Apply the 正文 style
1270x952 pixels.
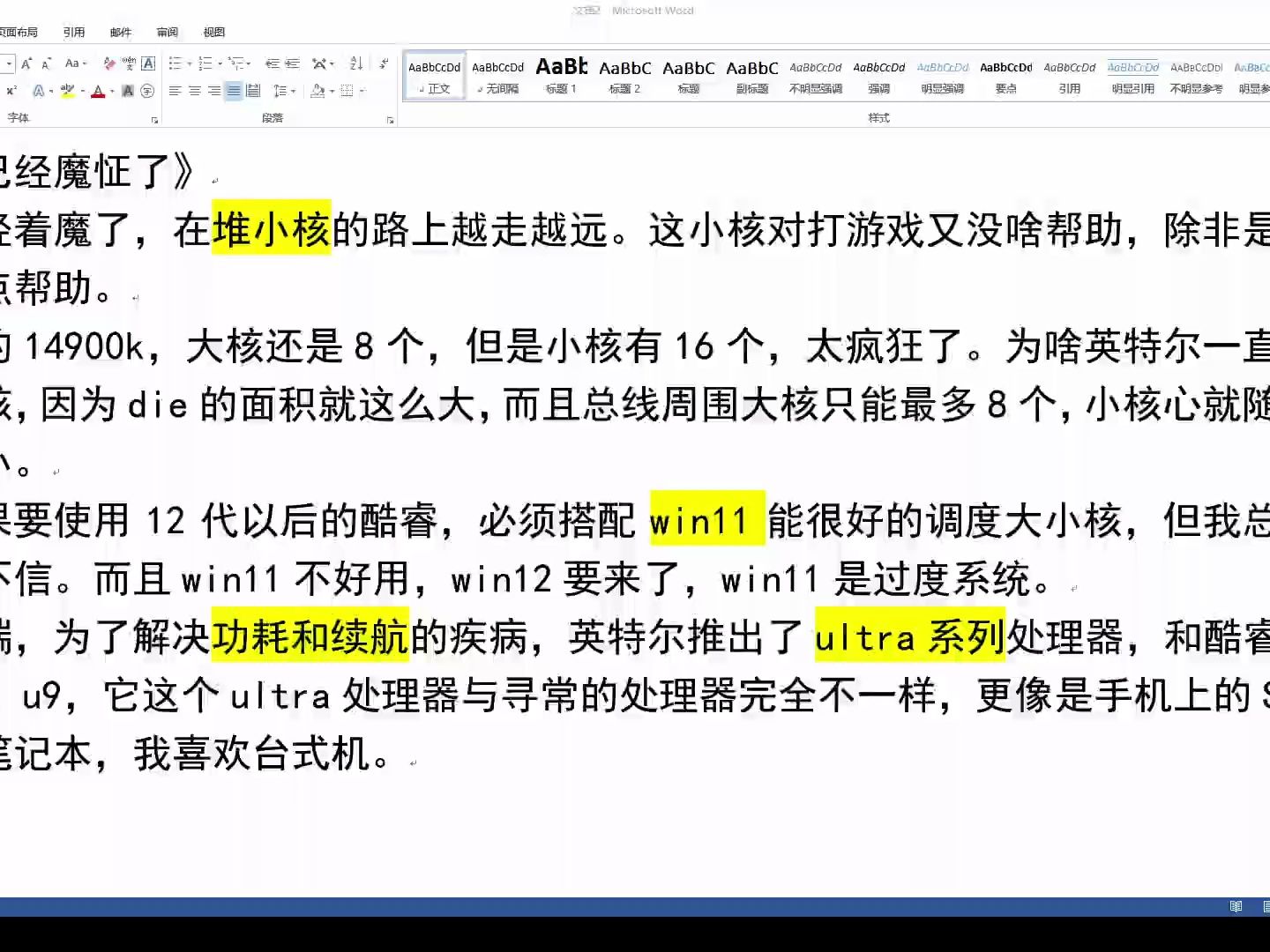[435, 76]
